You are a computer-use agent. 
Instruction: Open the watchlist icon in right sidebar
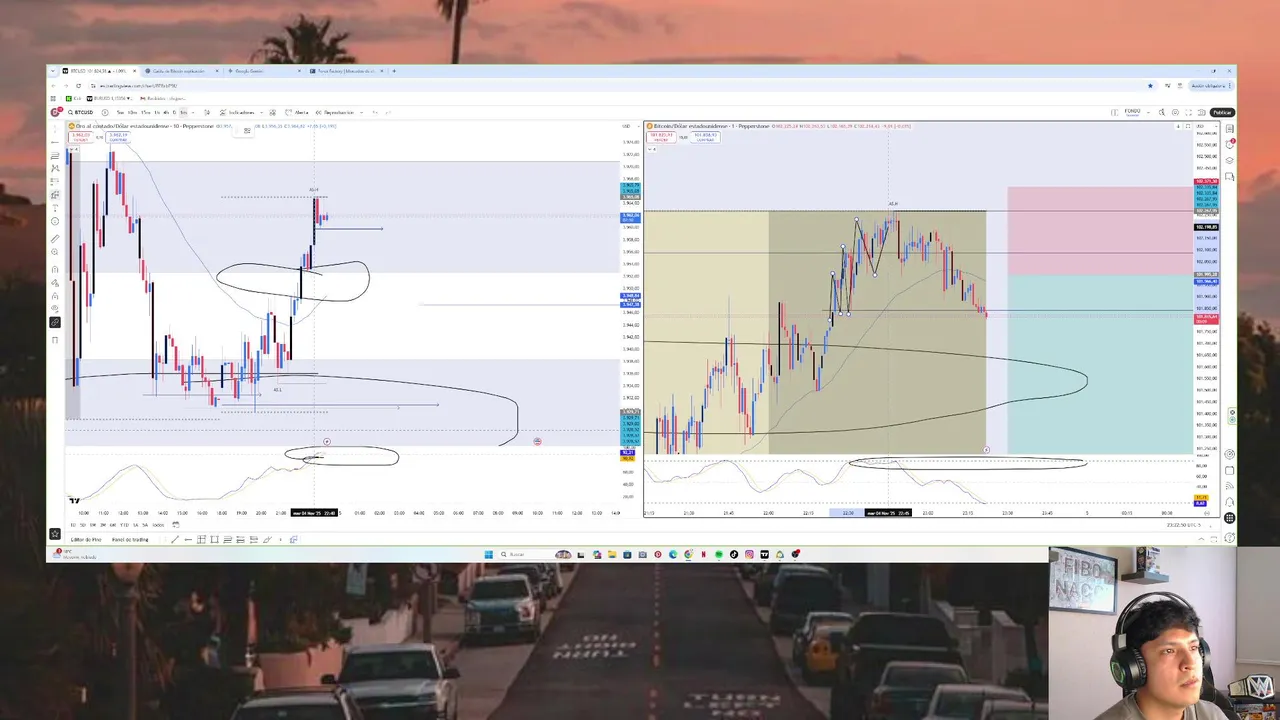pyautogui.click(x=1230, y=129)
